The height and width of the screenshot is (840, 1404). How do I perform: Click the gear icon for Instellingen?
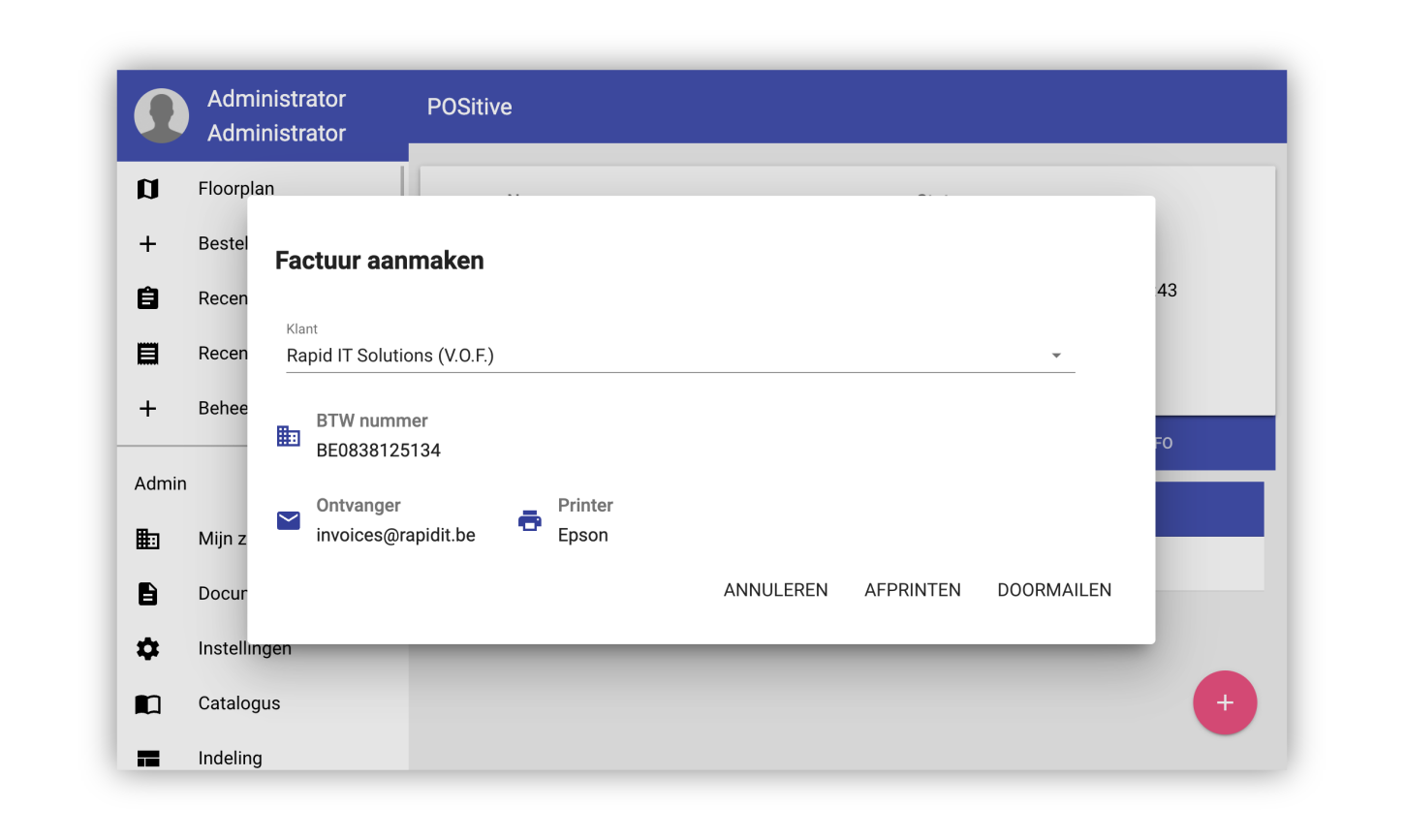[x=147, y=648]
